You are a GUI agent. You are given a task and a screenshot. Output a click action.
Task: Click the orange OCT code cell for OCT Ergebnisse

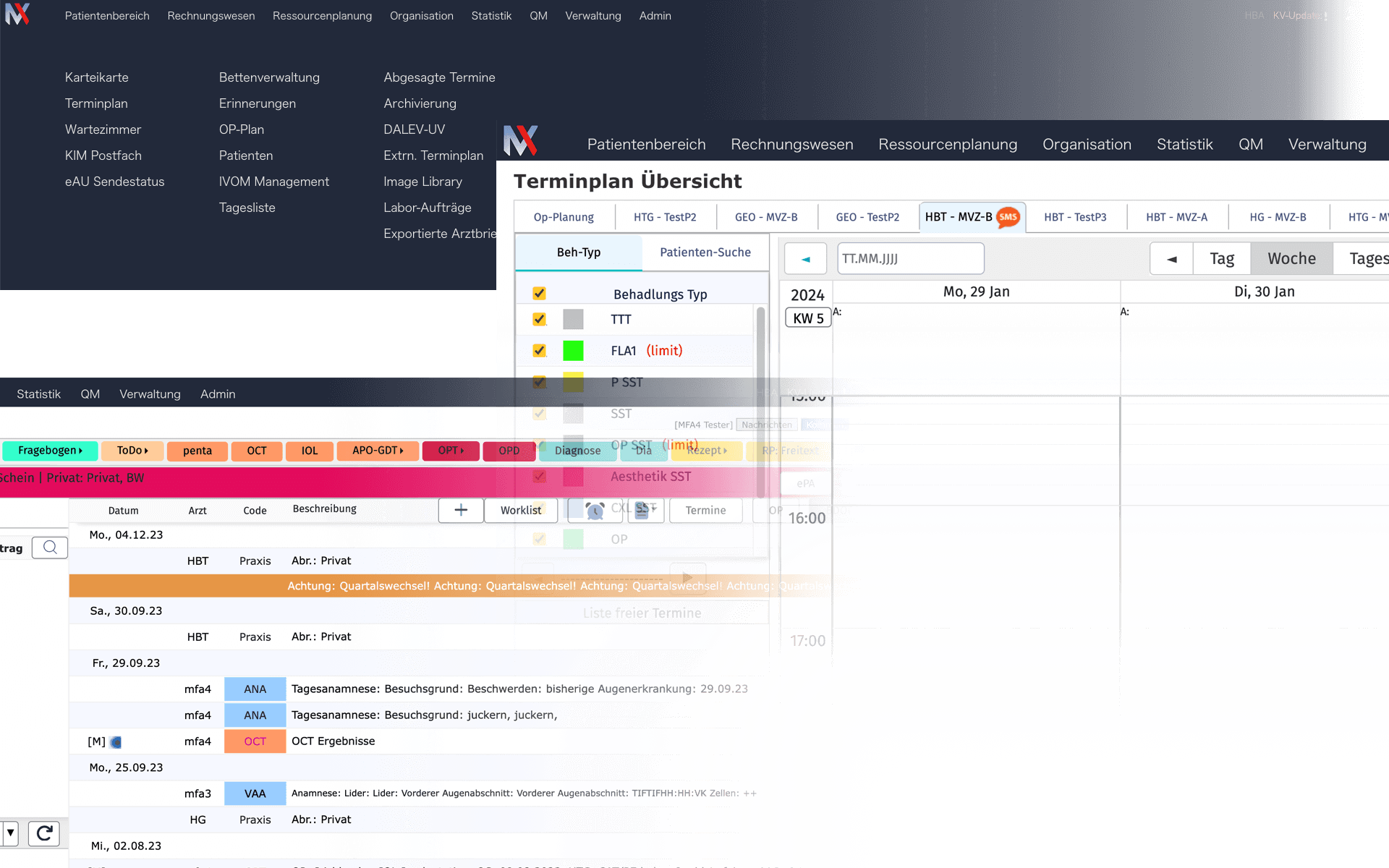[255, 741]
